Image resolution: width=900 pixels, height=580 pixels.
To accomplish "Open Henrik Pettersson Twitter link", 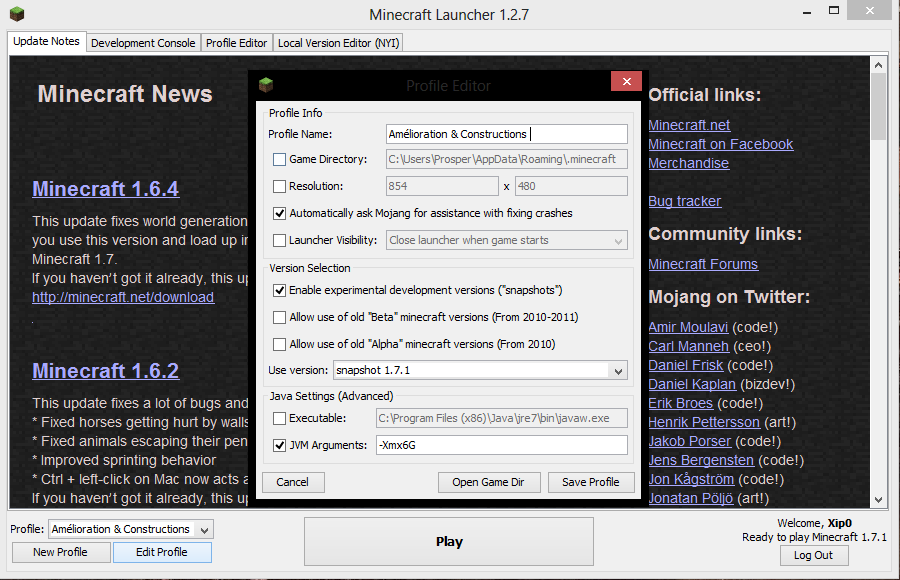I will pos(704,422).
